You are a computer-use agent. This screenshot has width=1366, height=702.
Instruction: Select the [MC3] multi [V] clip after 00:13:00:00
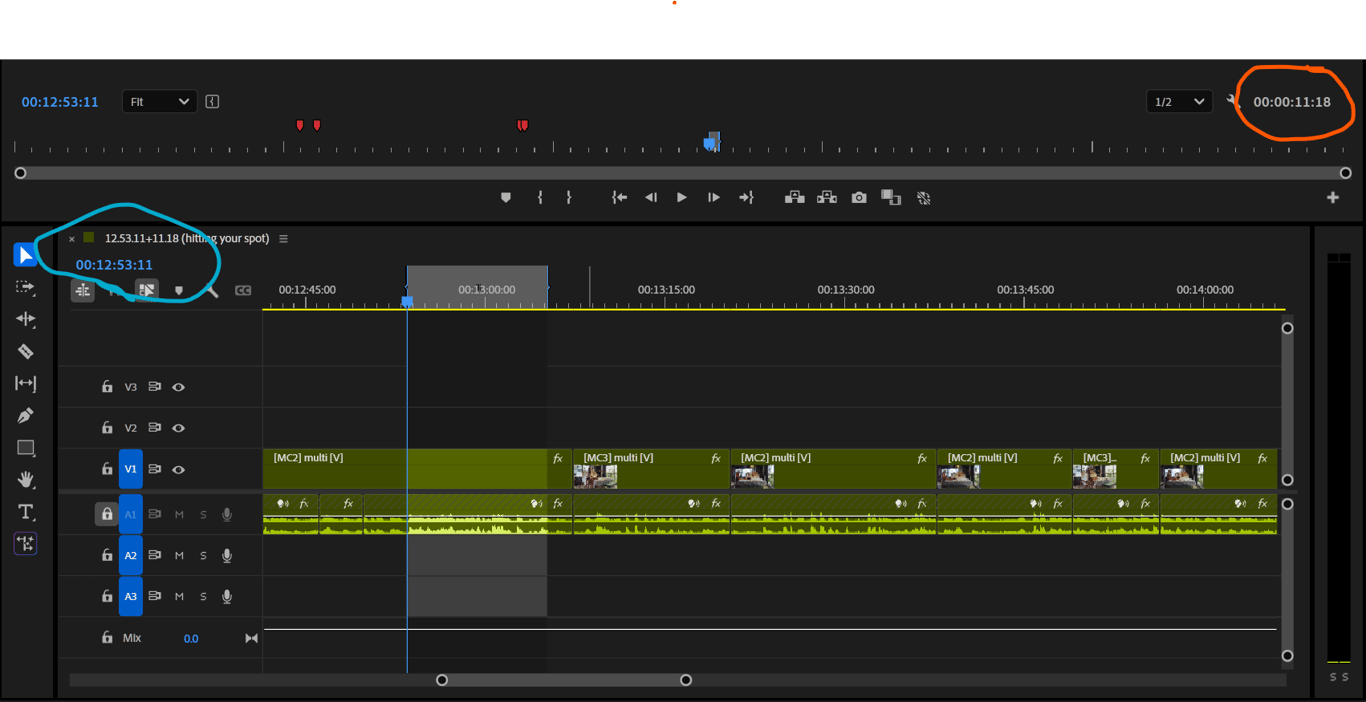point(651,469)
